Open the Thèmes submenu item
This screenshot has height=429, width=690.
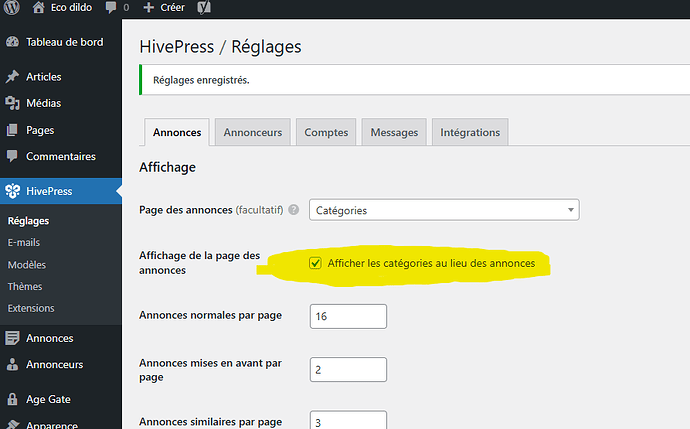[25, 286]
